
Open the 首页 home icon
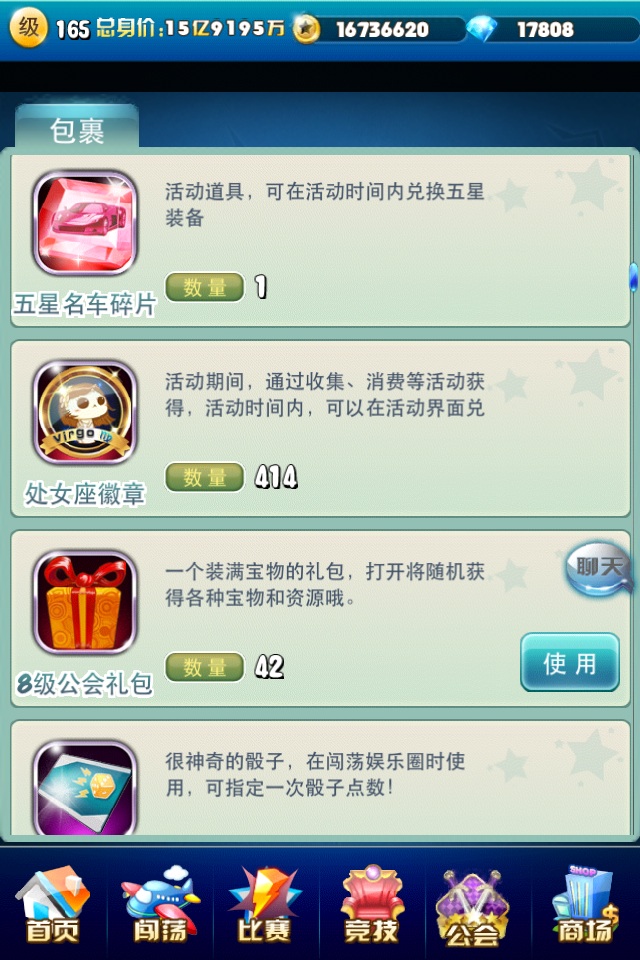pos(53,905)
